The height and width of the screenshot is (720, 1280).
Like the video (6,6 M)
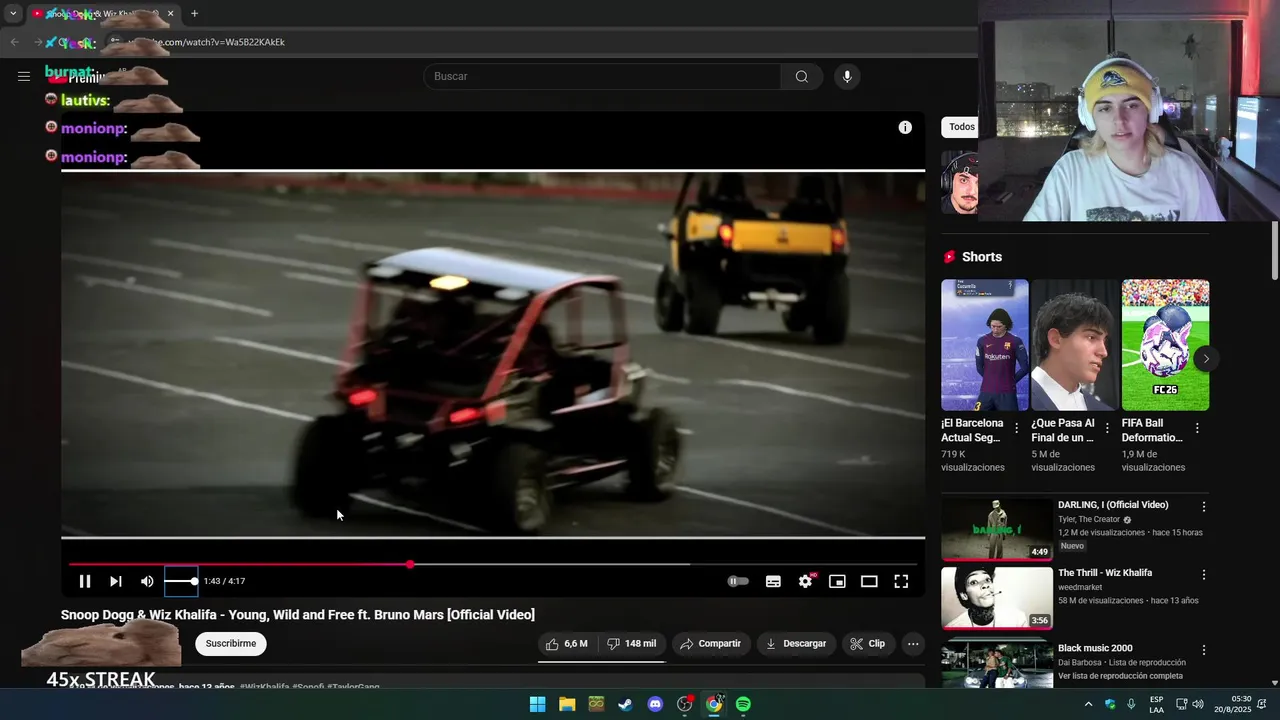click(567, 644)
